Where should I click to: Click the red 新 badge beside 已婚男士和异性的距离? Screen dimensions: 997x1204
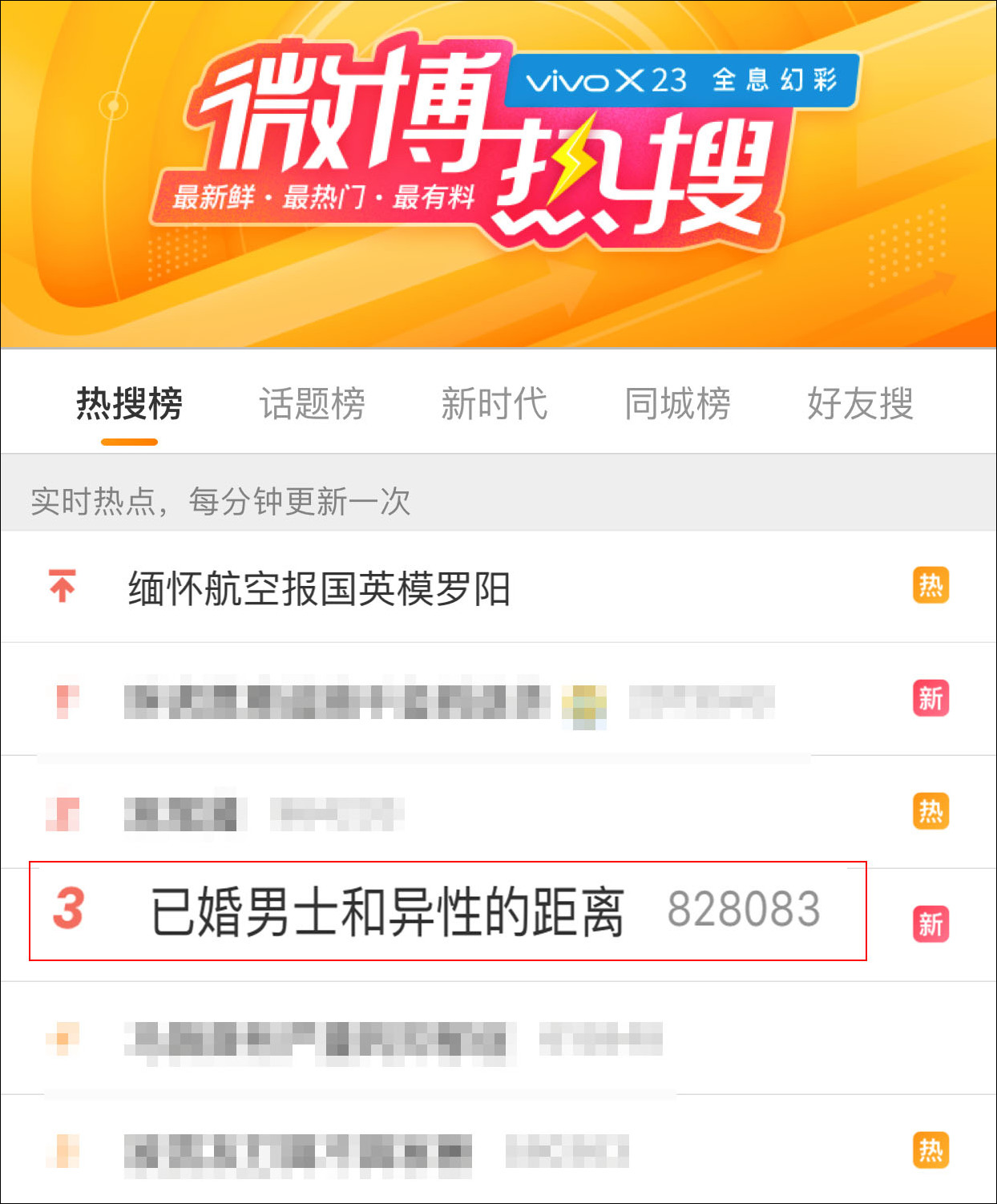[930, 924]
